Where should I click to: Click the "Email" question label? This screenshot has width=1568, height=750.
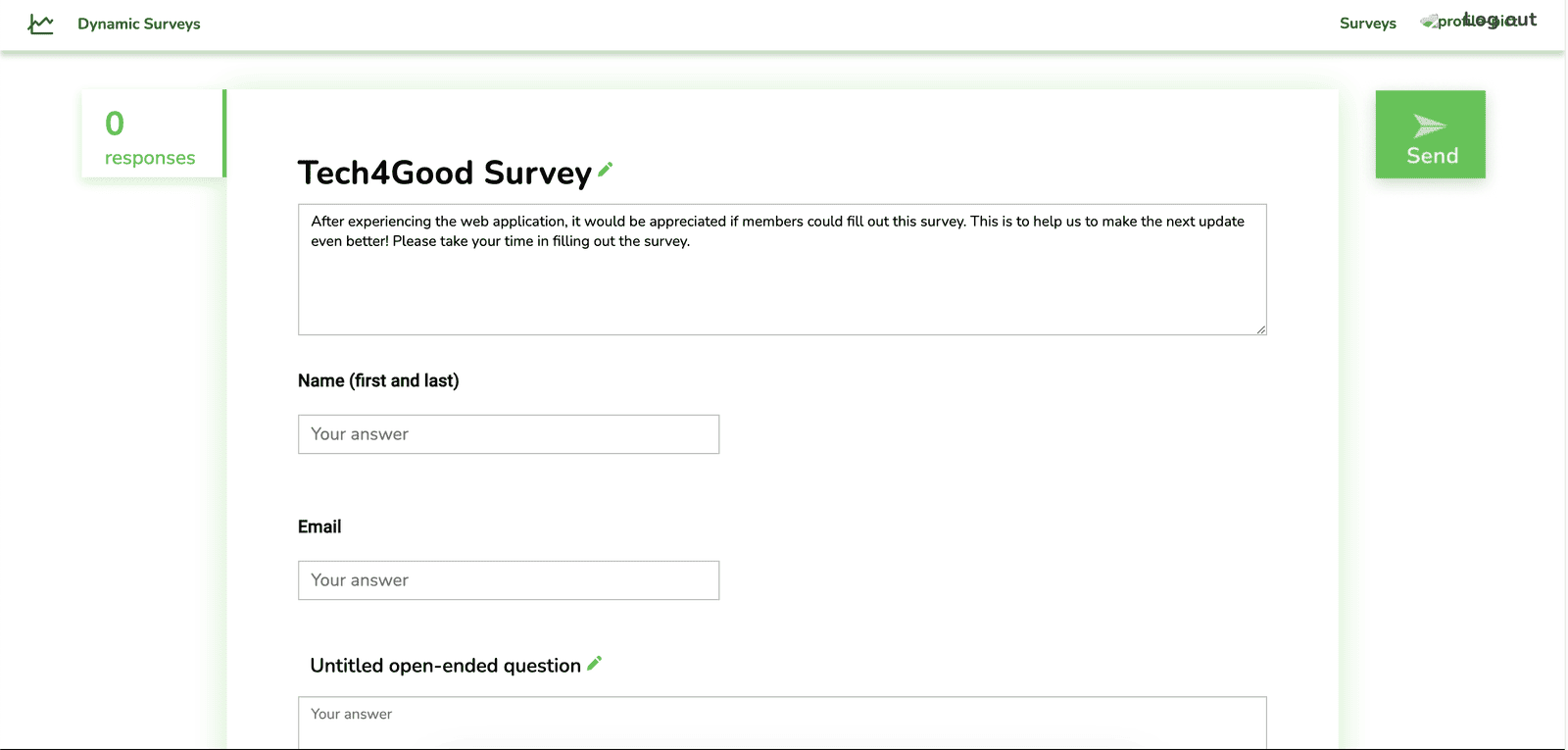point(319,526)
